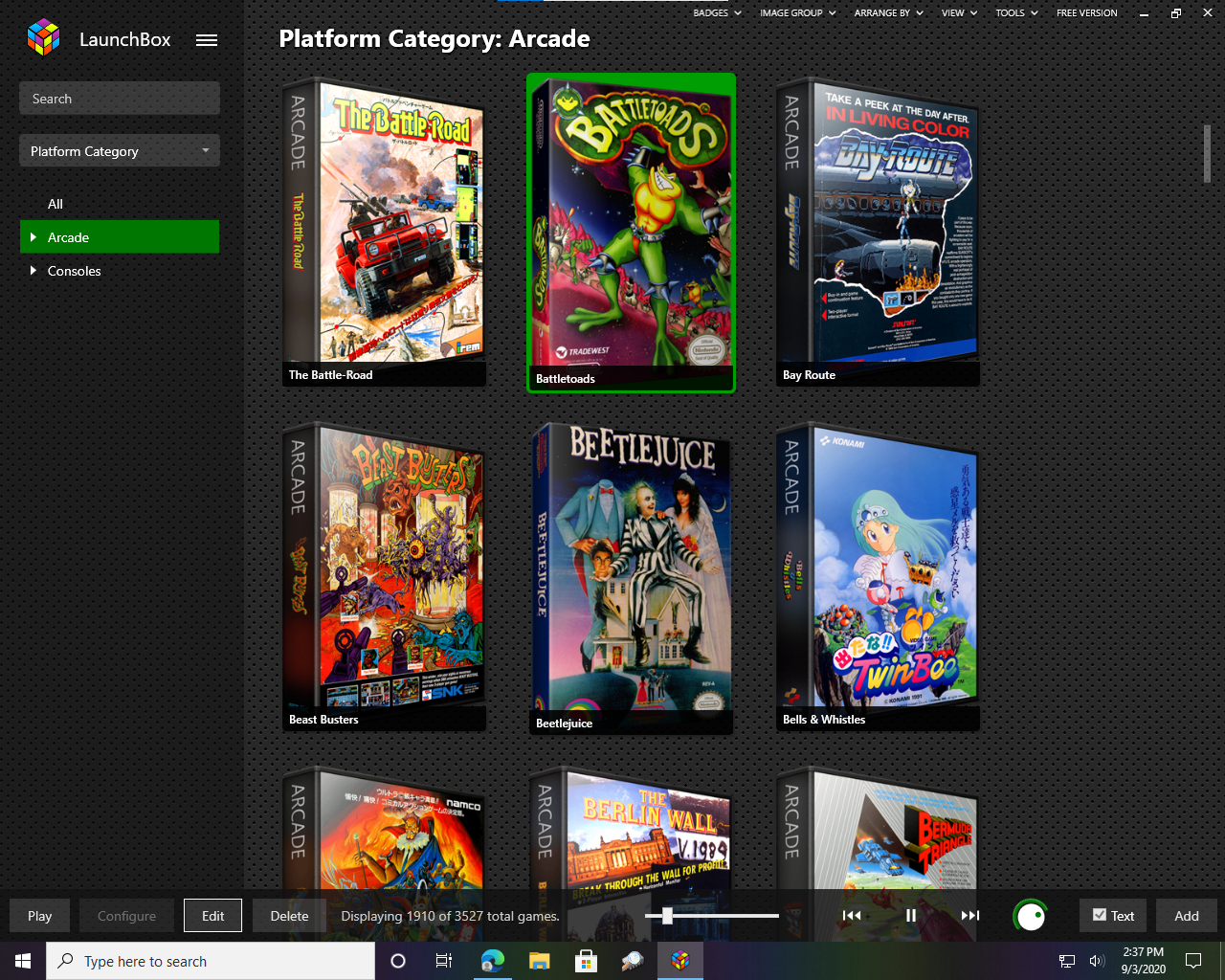This screenshot has width=1225, height=980.
Task: Select All in the platform list
Action: coord(56,204)
